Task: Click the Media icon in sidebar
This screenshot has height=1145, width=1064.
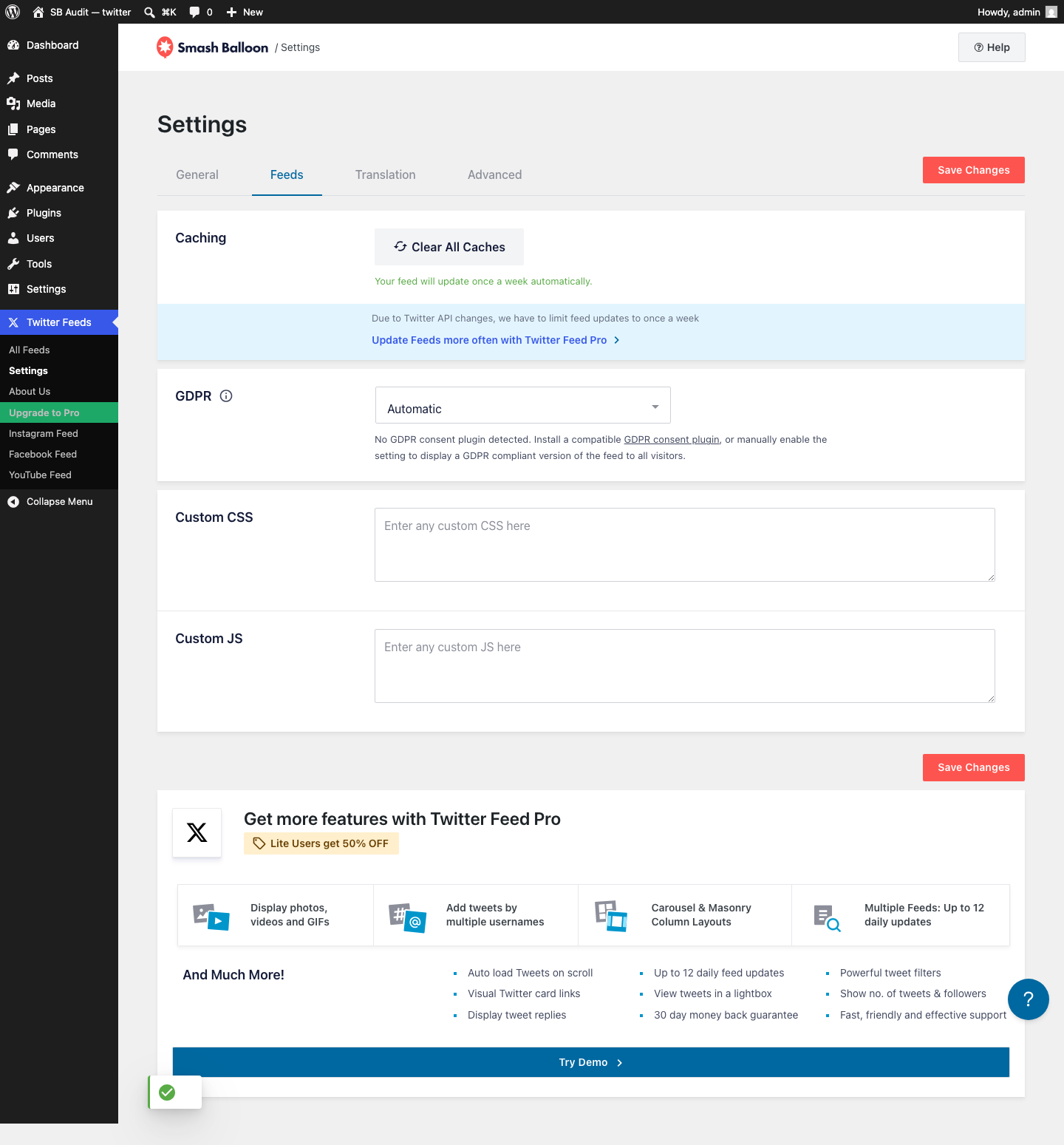Action: point(13,103)
